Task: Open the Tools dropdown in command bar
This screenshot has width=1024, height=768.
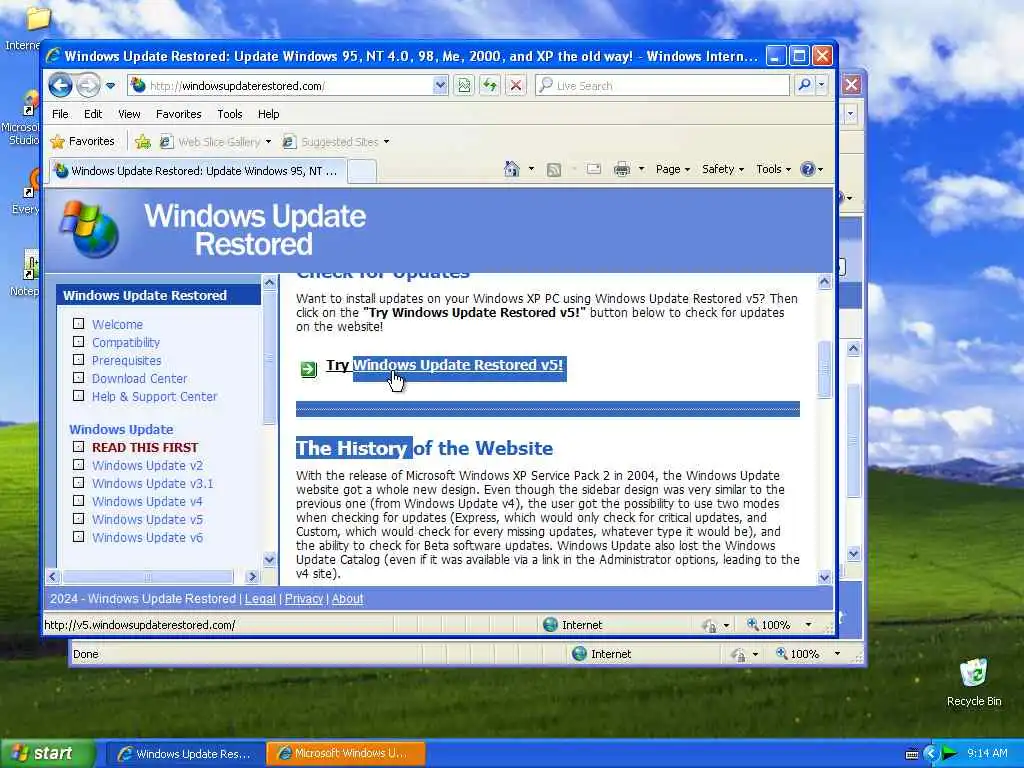Action: 773,169
